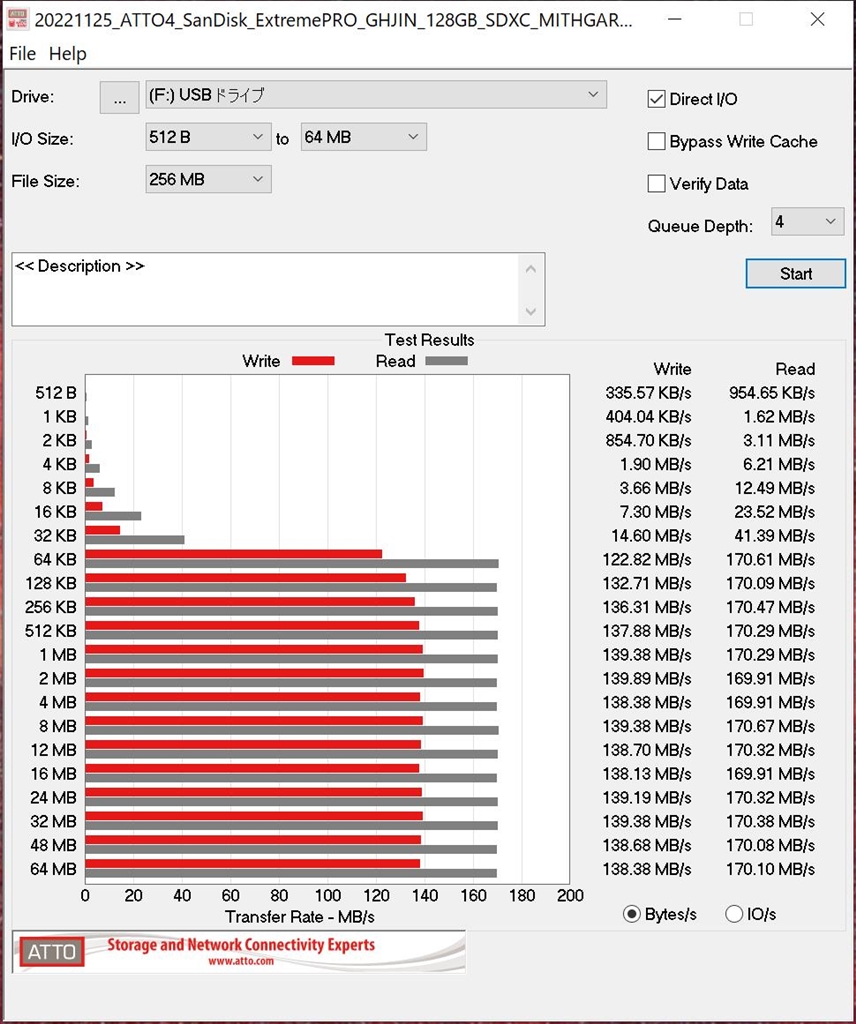This screenshot has width=856, height=1024.
Task: Open the Help menu
Action: click(x=68, y=54)
